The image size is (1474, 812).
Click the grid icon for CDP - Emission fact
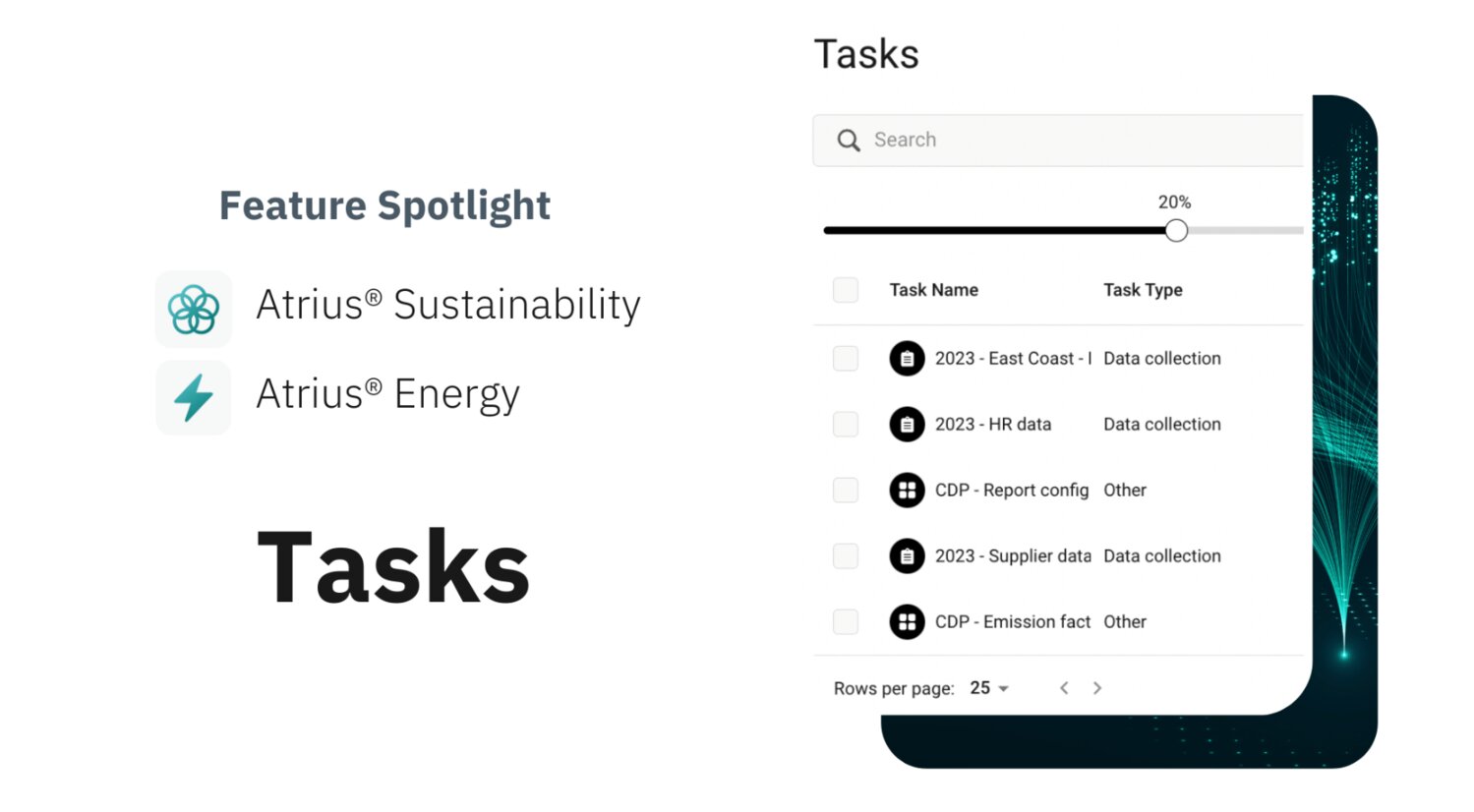click(x=907, y=621)
